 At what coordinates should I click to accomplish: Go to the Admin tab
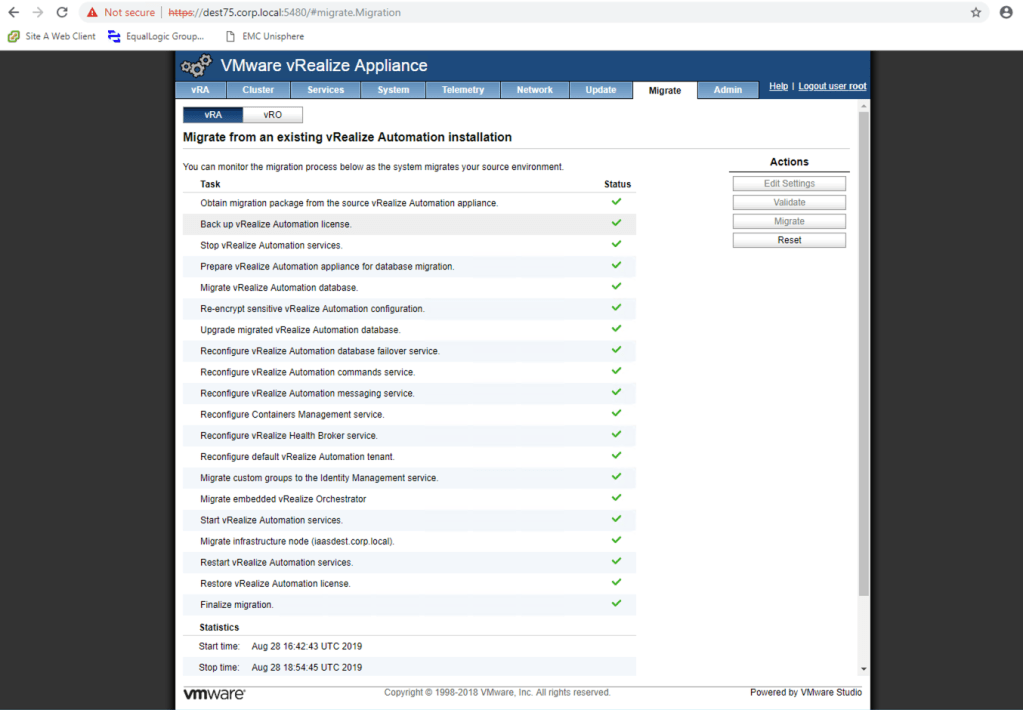pos(728,90)
